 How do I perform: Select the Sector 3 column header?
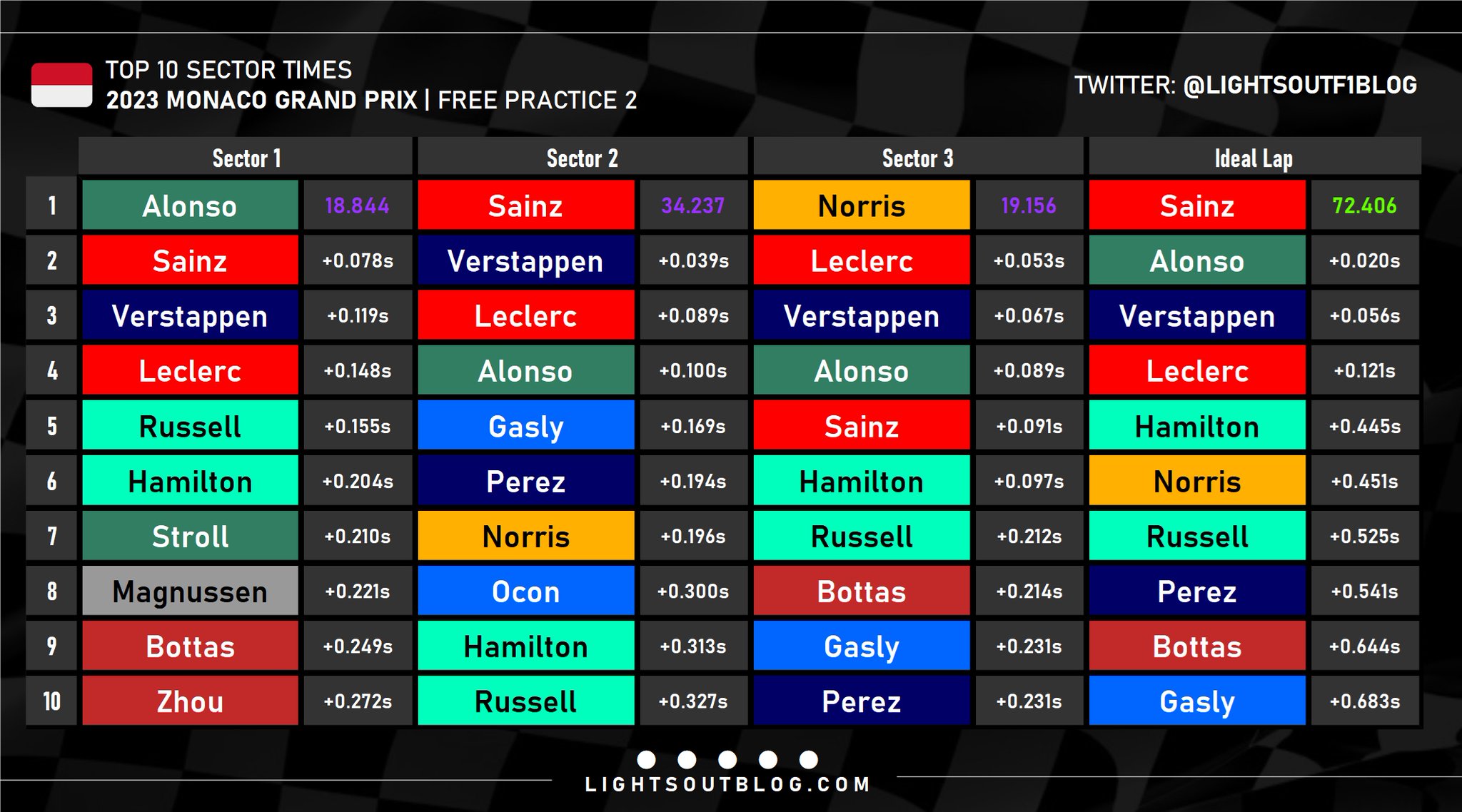tap(918, 158)
